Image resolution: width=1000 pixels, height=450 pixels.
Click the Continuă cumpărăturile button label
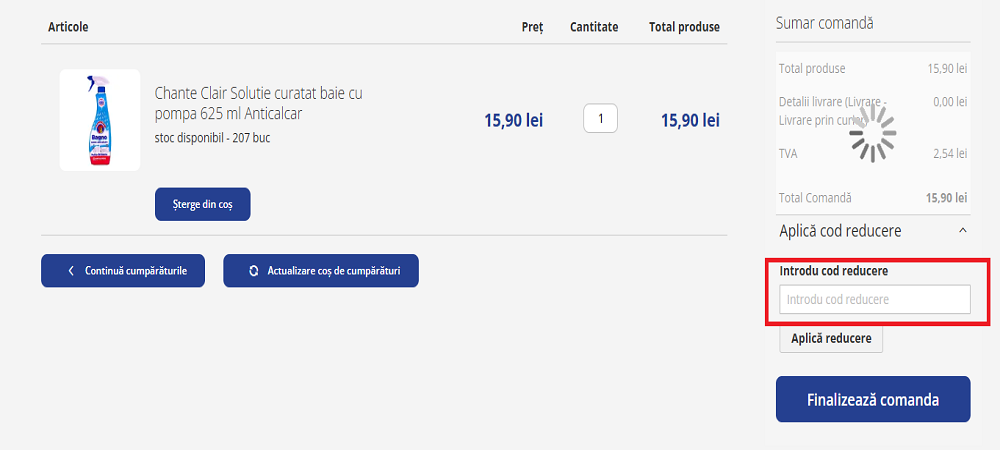[136, 271]
